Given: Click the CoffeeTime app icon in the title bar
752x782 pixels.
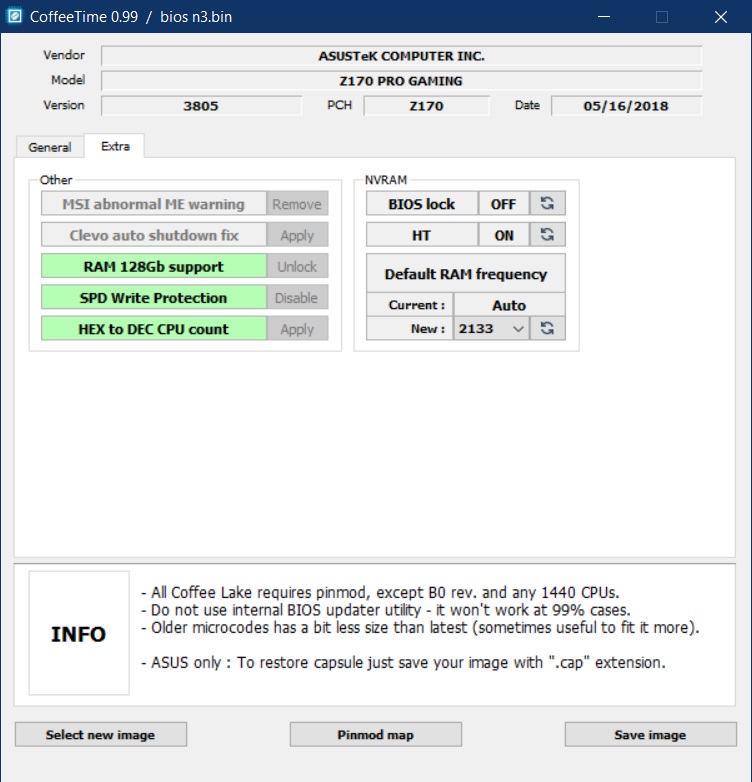Looking at the screenshot, I should (14, 16).
